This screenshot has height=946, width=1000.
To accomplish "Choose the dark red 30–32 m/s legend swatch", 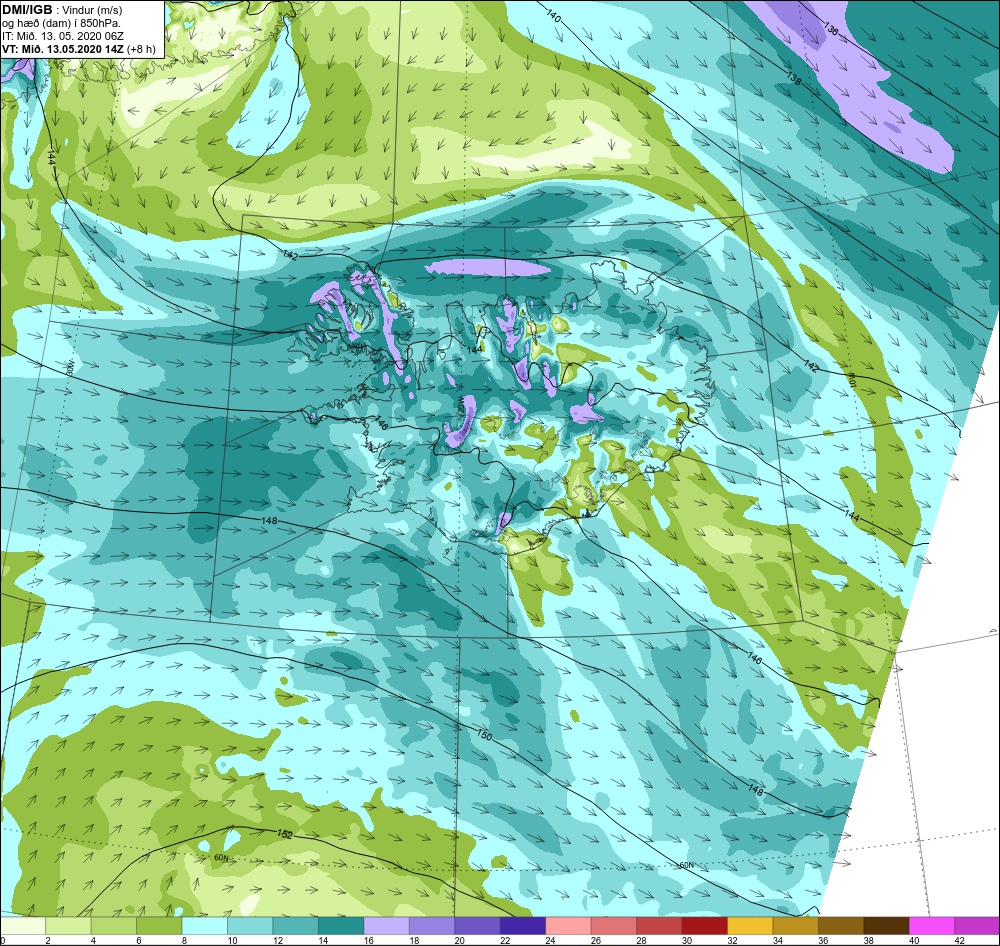I will click(704, 926).
